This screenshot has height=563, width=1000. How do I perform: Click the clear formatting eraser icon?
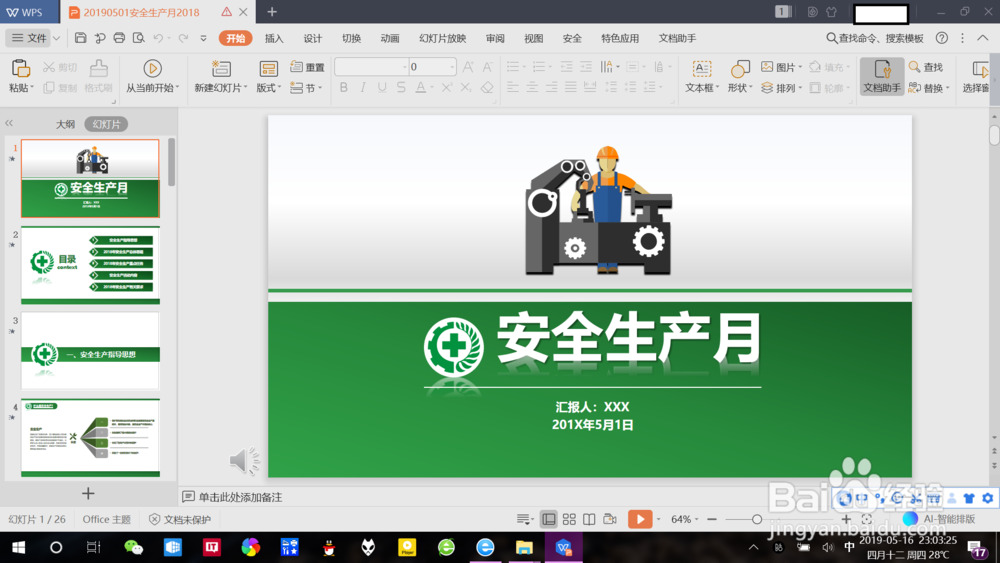click(487, 87)
